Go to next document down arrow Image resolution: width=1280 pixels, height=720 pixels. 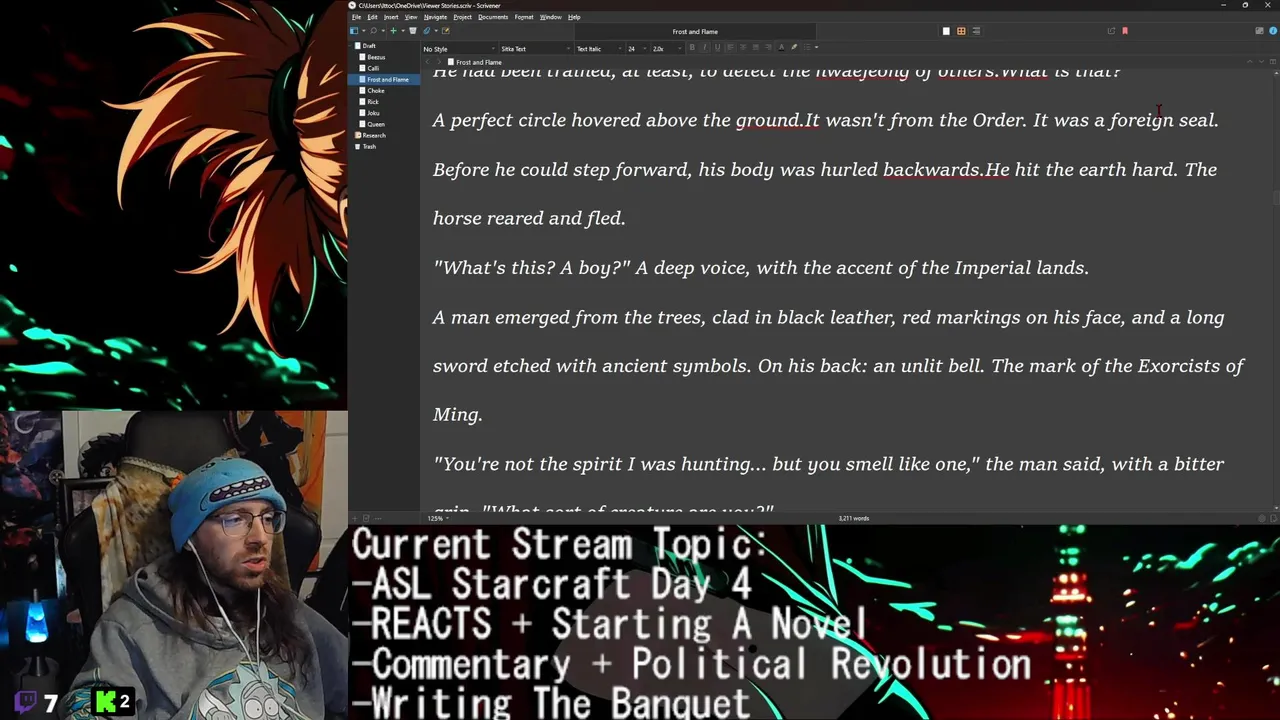click(1261, 61)
